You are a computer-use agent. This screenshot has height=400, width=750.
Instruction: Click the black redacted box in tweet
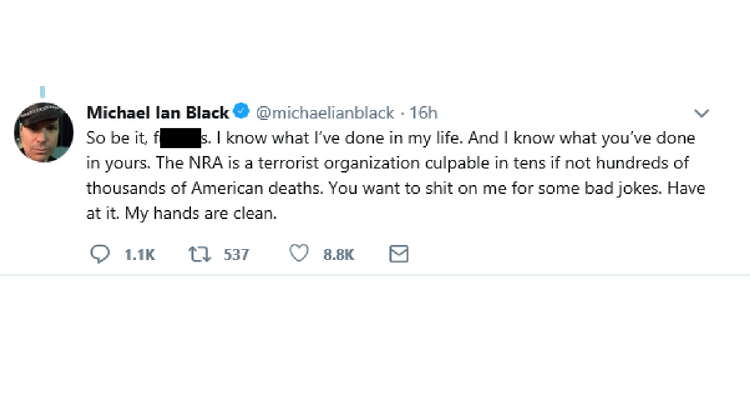[180, 137]
